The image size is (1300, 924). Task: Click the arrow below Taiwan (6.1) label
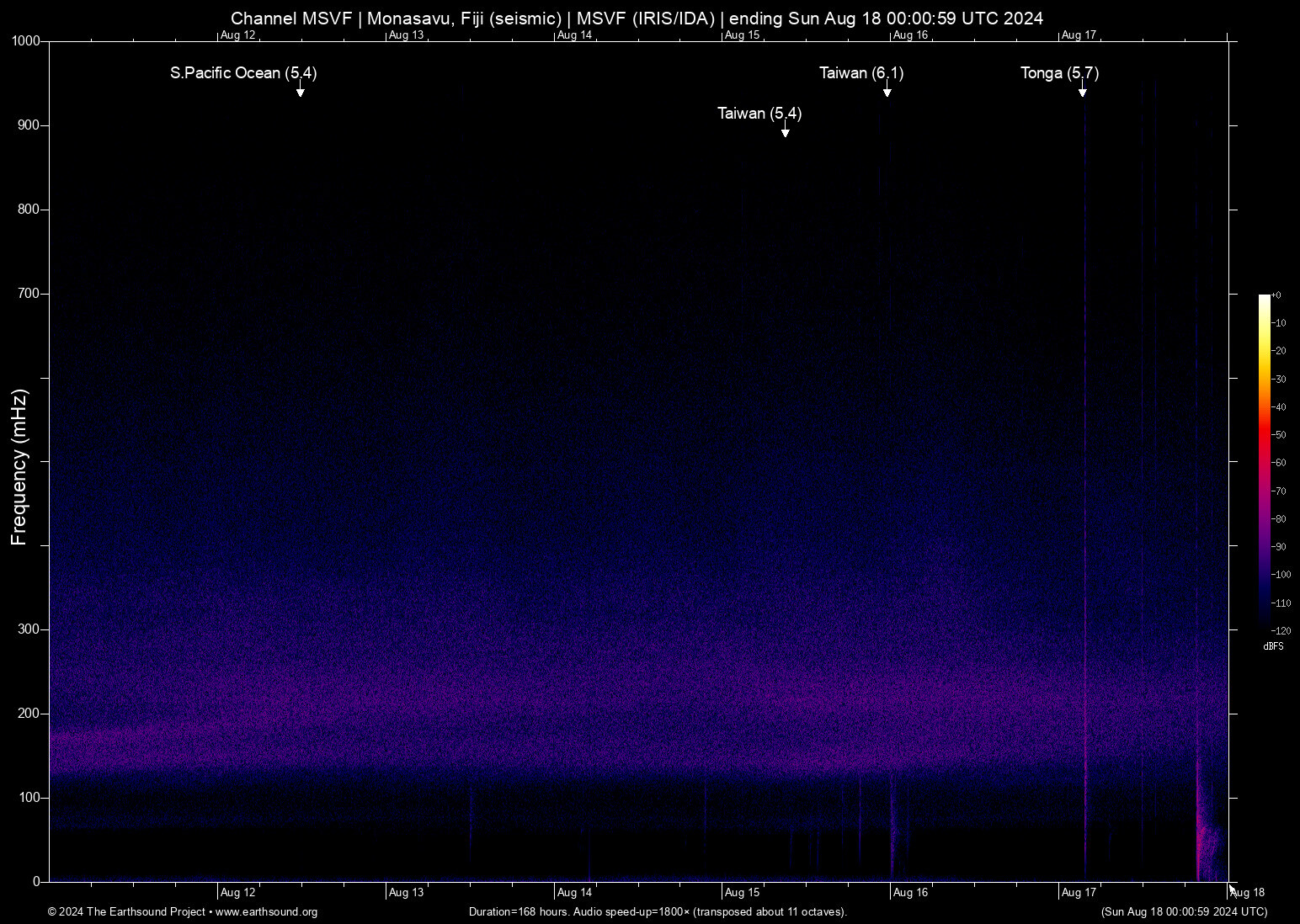[x=887, y=91]
